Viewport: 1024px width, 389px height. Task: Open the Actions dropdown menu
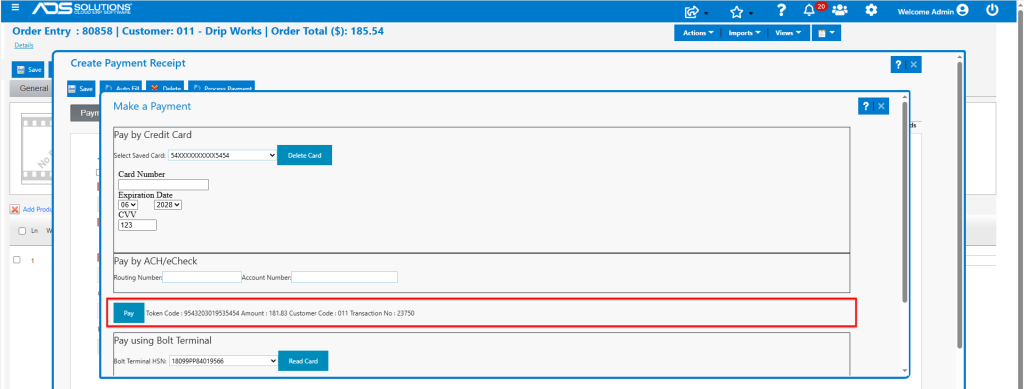[x=697, y=33]
